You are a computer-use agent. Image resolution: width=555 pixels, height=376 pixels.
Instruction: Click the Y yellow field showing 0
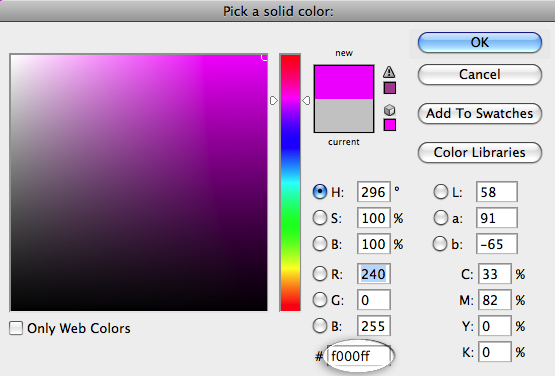[494, 326]
